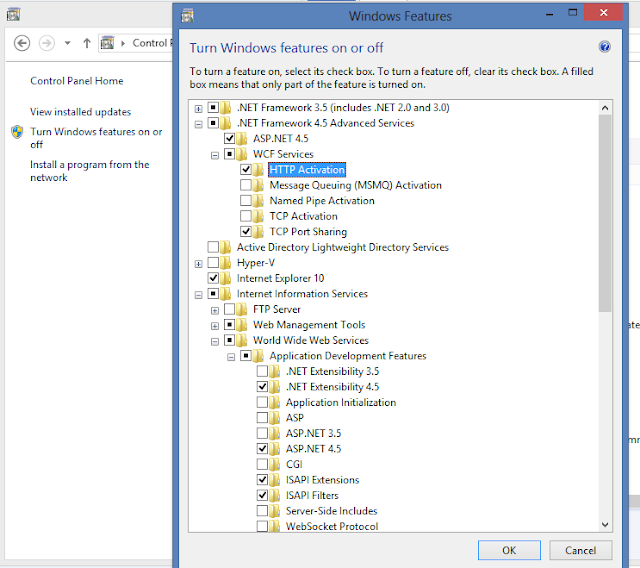The image size is (640, 568).
Task: Click the Windows Features title bar icon
Action: [187, 16]
